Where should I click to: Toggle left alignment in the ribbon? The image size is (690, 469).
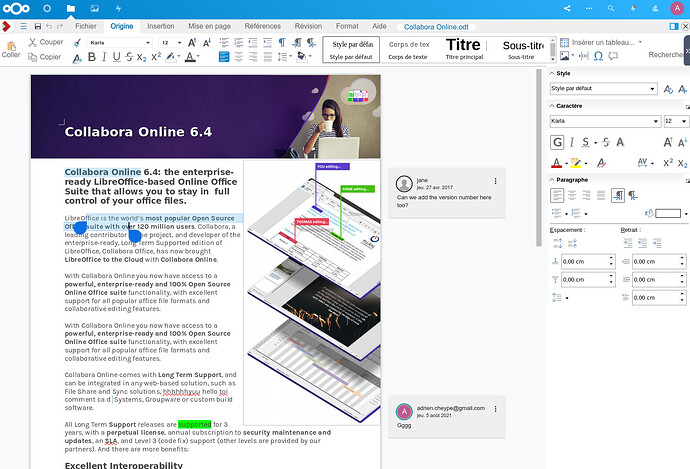point(224,57)
